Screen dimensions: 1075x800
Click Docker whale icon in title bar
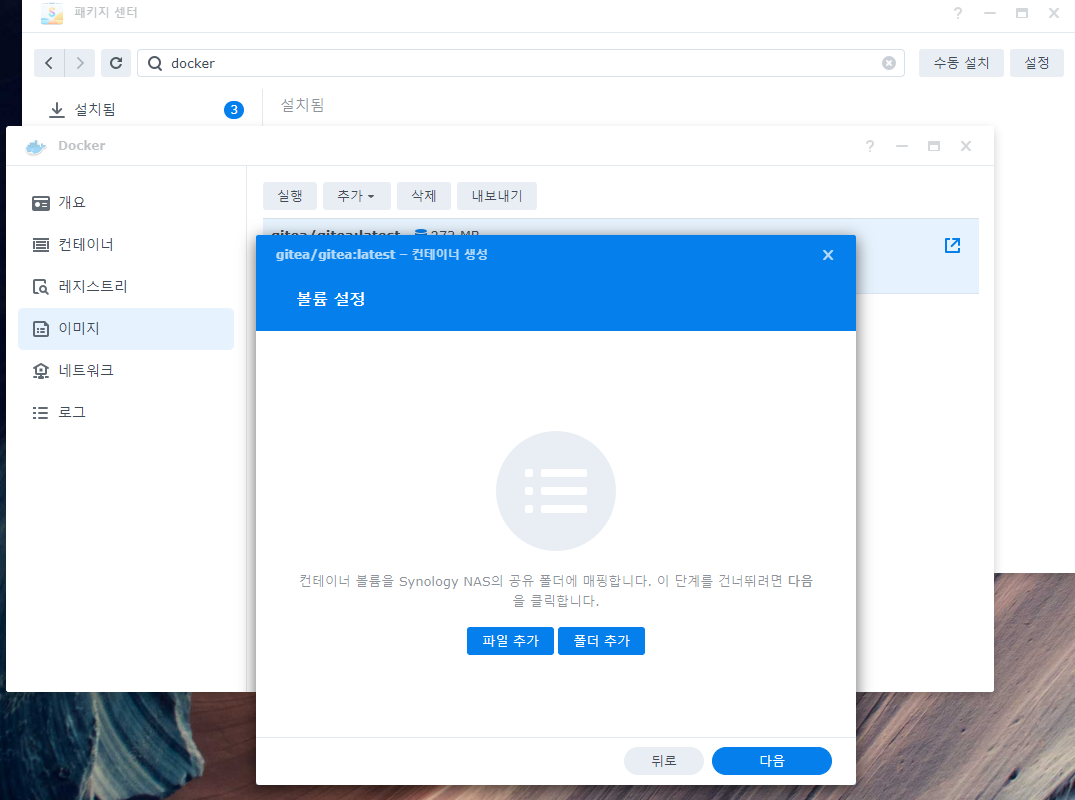(x=36, y=146)
